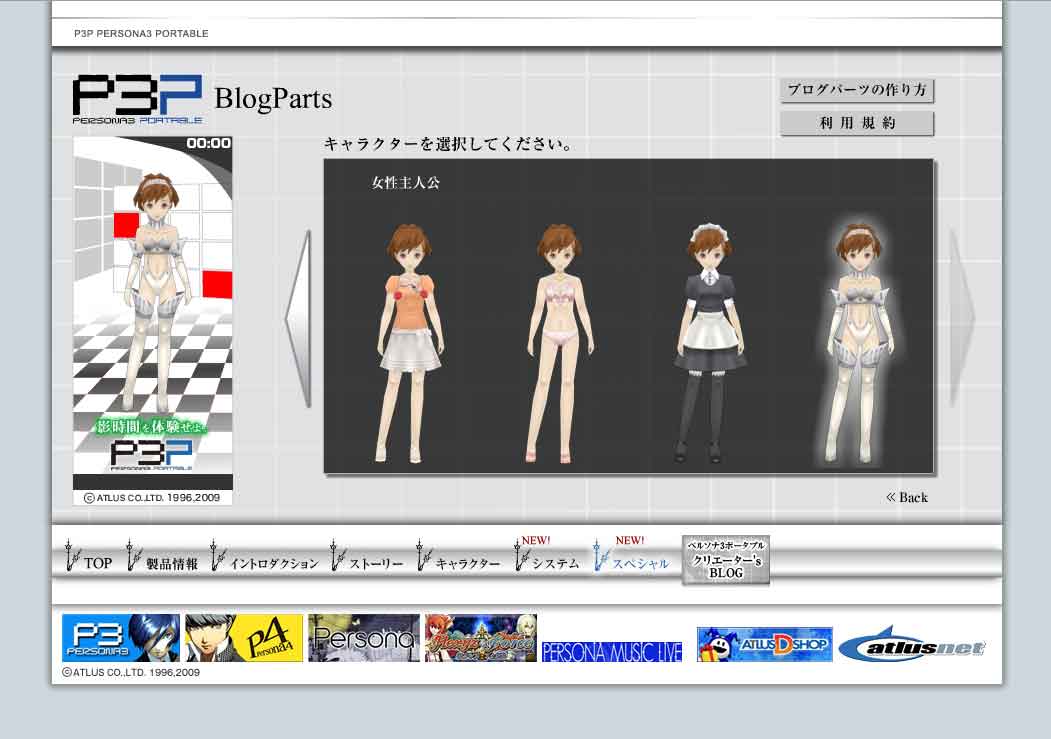Image resolution: width=1051 pixels, height=739 pixels.
Task: Click the 利用規約 button
Action: [x=857, y=124]
